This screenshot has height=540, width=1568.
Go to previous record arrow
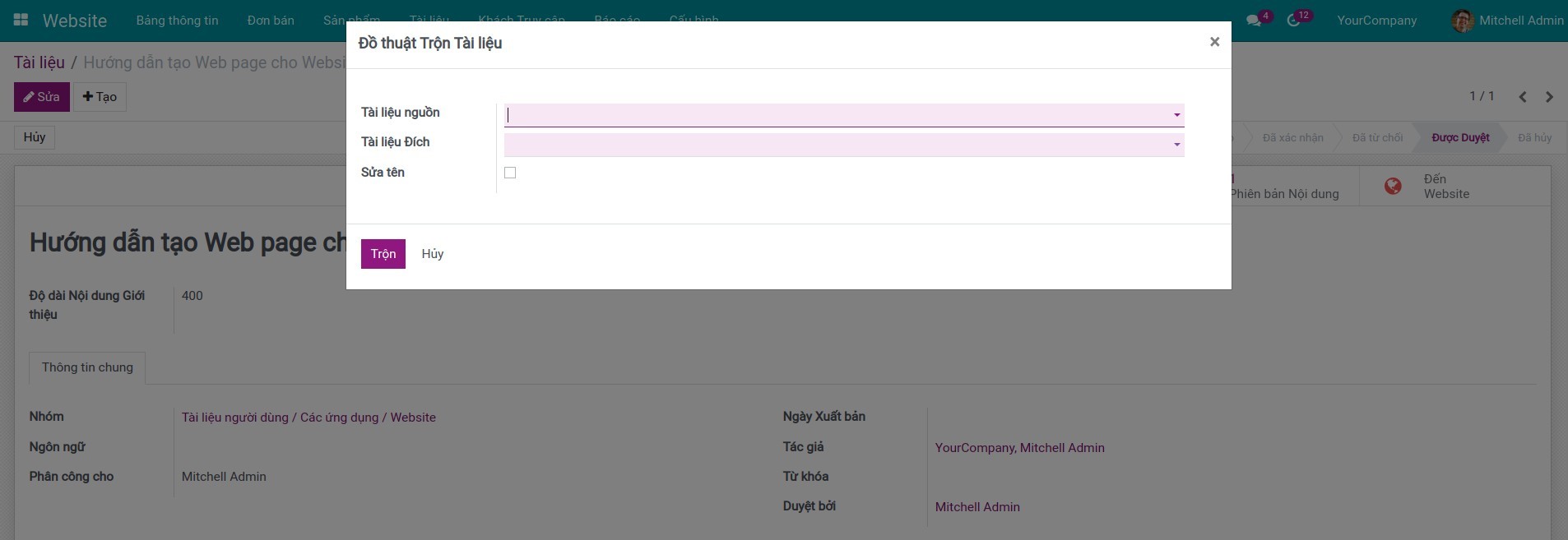coord(1523,97)
